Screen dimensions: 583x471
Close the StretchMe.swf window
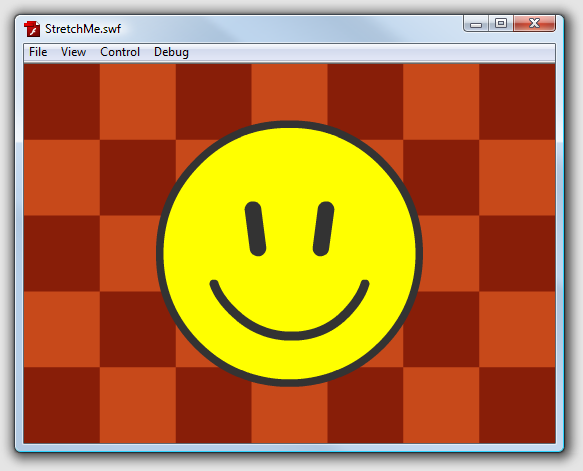[x=534, y=24]
